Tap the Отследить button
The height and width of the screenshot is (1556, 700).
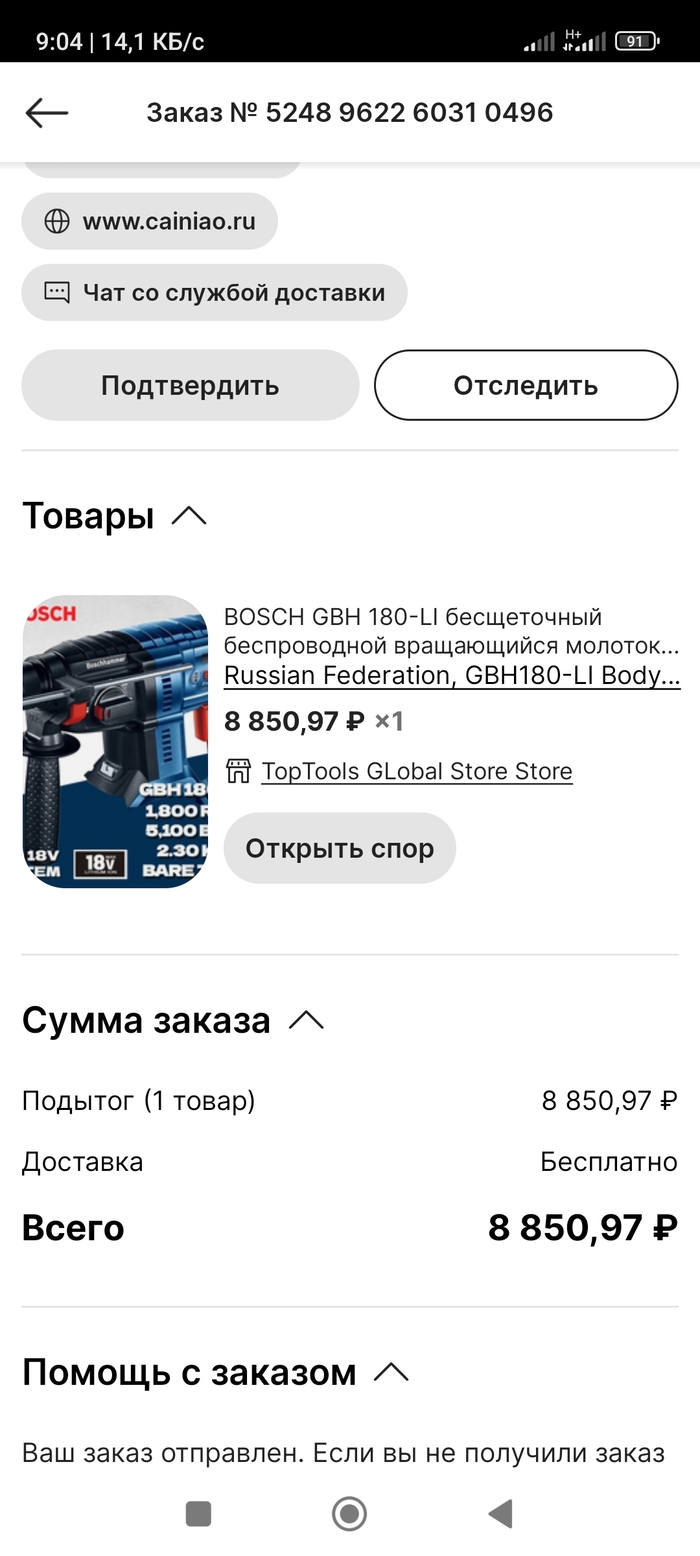tap(526, 385)
